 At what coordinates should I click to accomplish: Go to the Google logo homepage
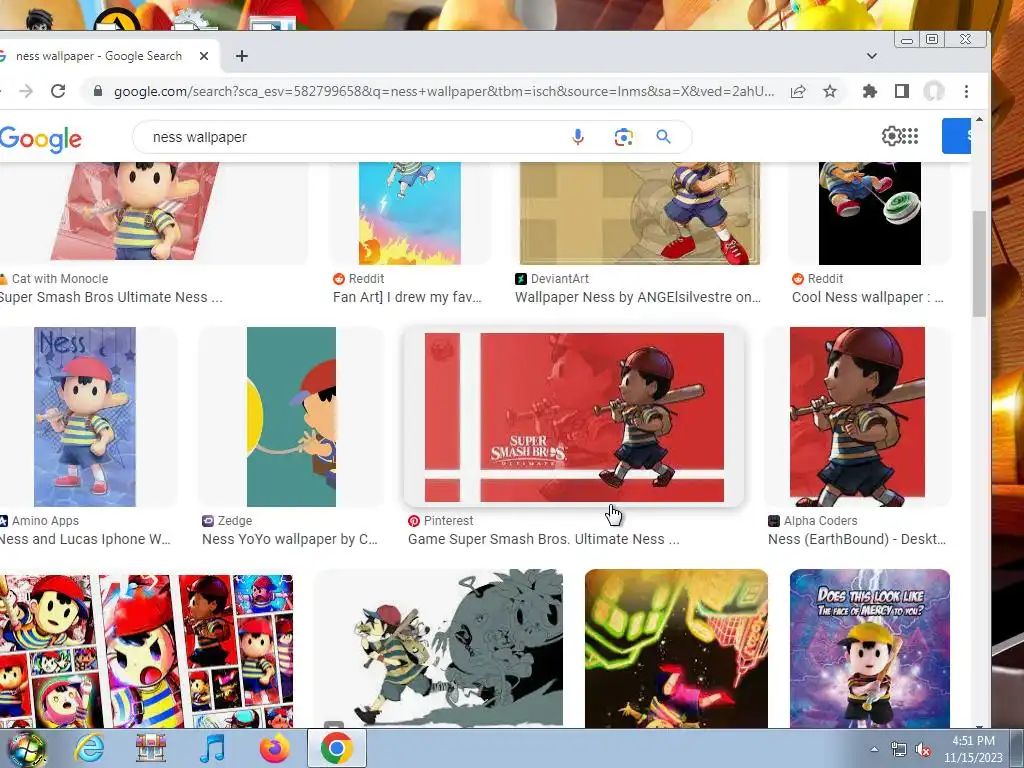click(40, 139)
